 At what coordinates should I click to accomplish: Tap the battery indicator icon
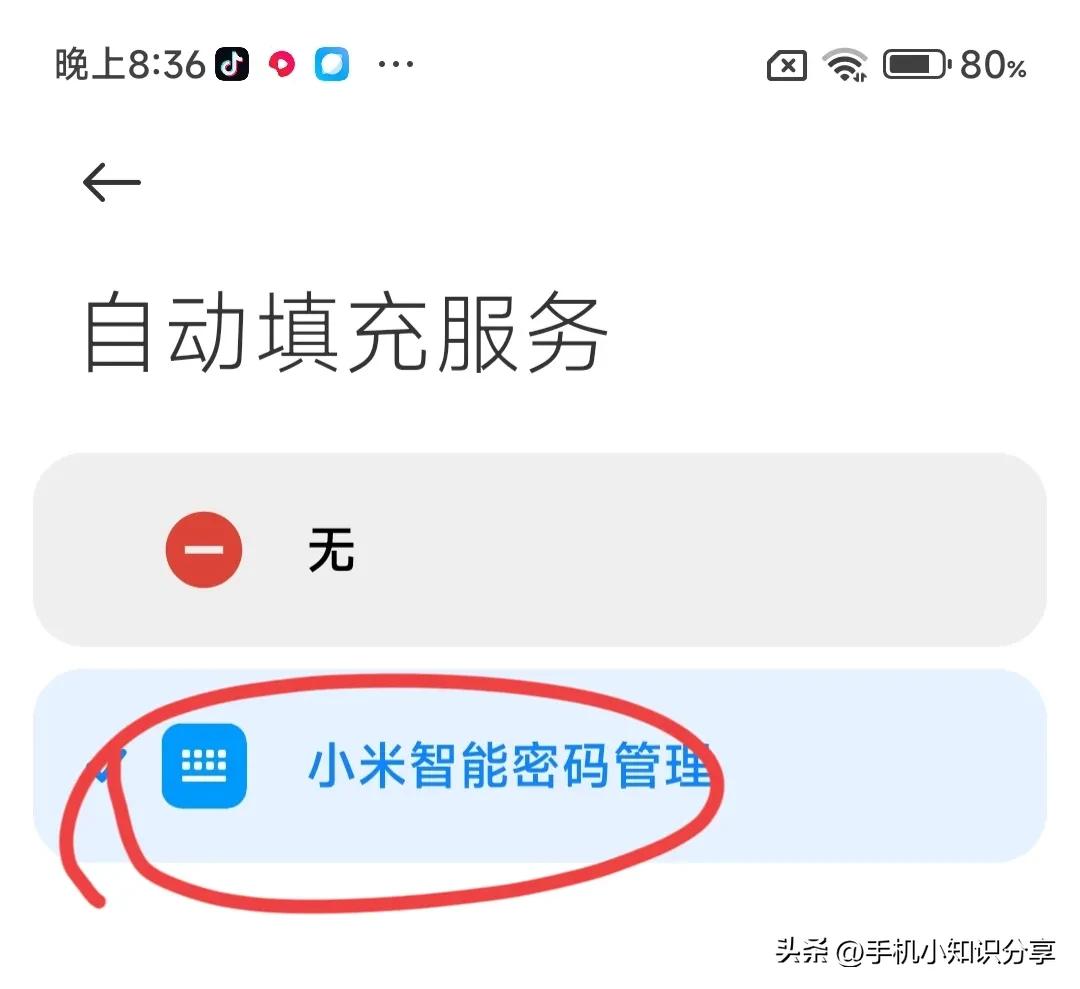(917, 65)
